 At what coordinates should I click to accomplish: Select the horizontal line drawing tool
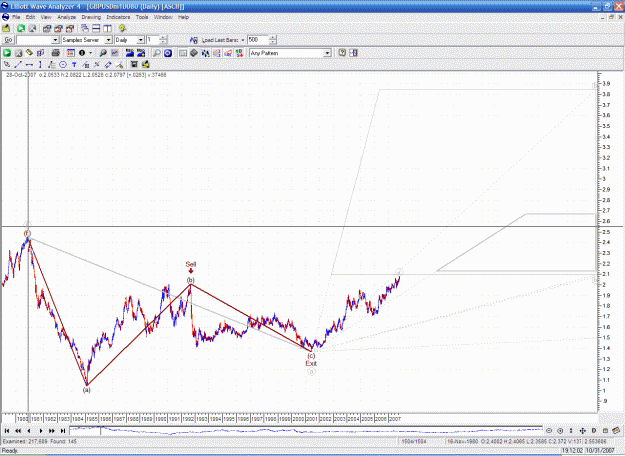pos(29,65)
